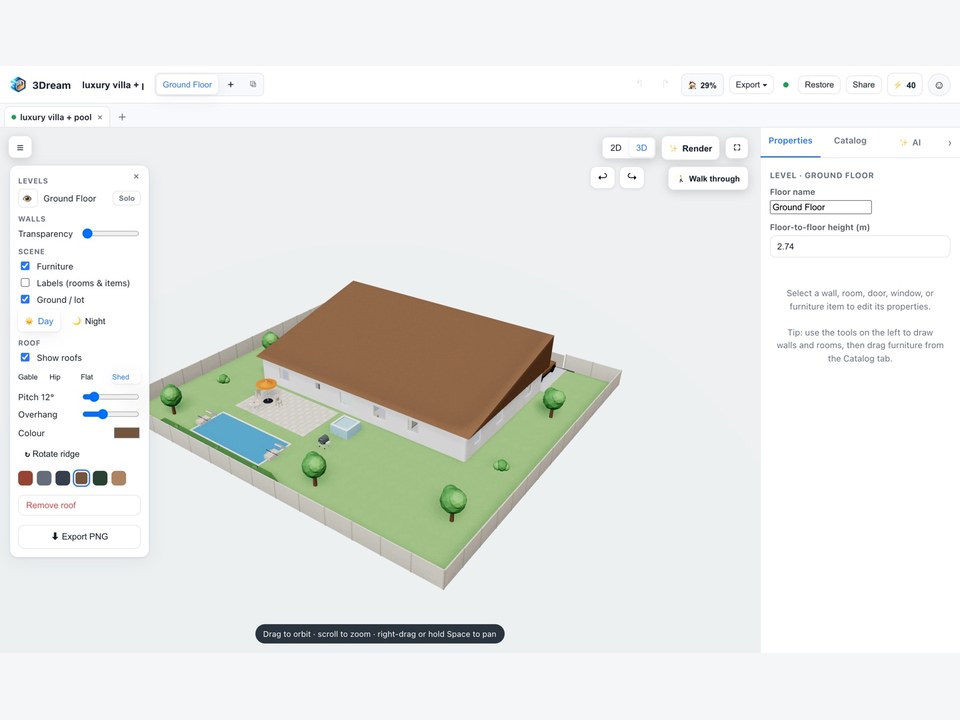960x720 pixels.
Task: Start Walk through mode
Action: pos(708,179)
